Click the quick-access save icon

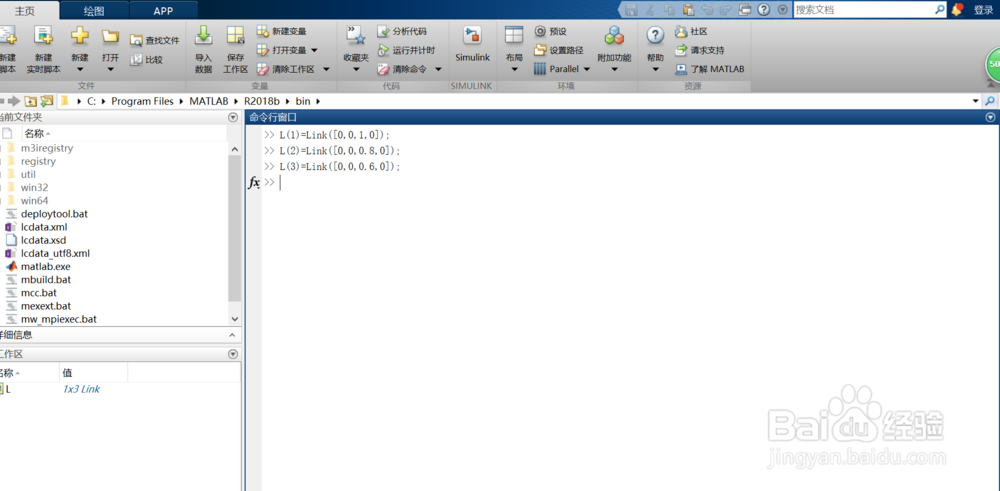click(631, 10)
